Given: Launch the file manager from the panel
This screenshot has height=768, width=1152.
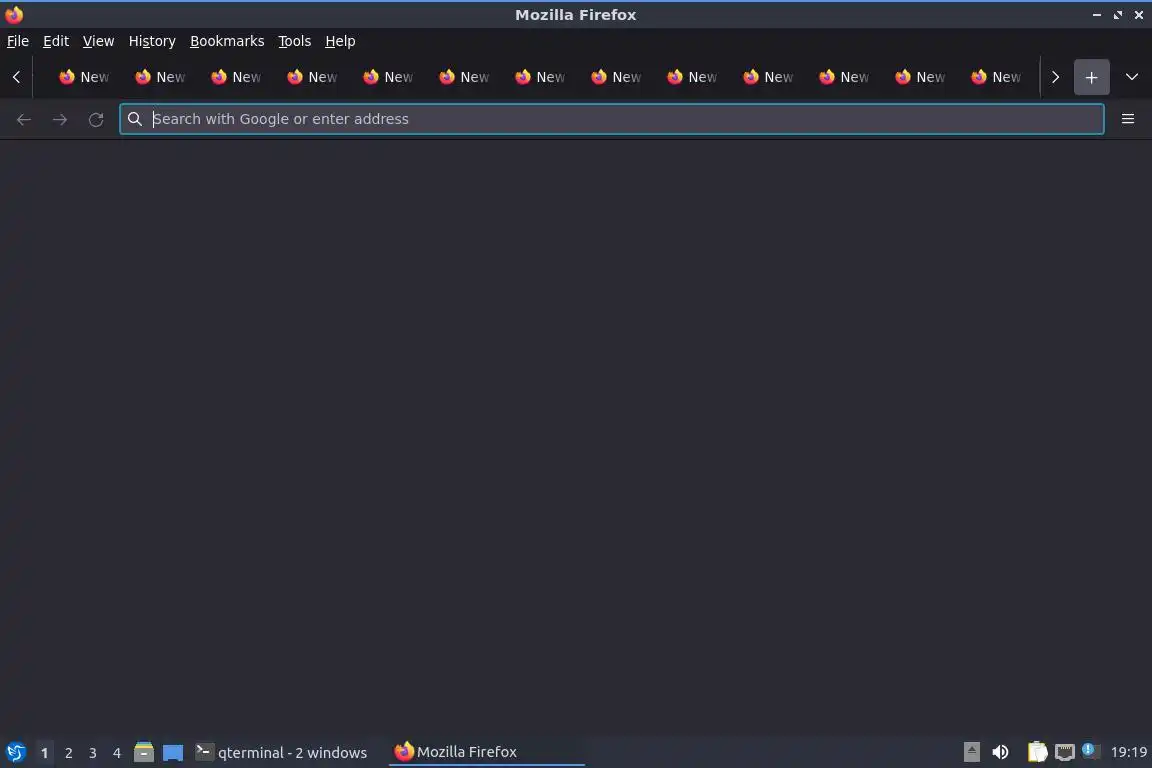Looking at the screenshot, I should click(144, 752).
